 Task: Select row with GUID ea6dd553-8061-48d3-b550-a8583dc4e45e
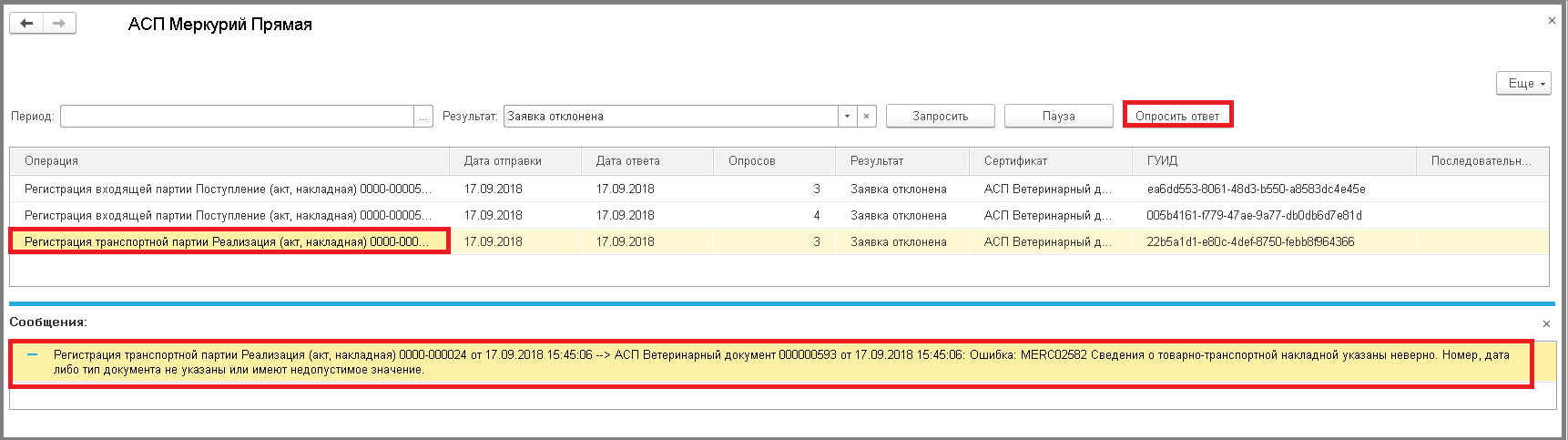click(779, 189)
